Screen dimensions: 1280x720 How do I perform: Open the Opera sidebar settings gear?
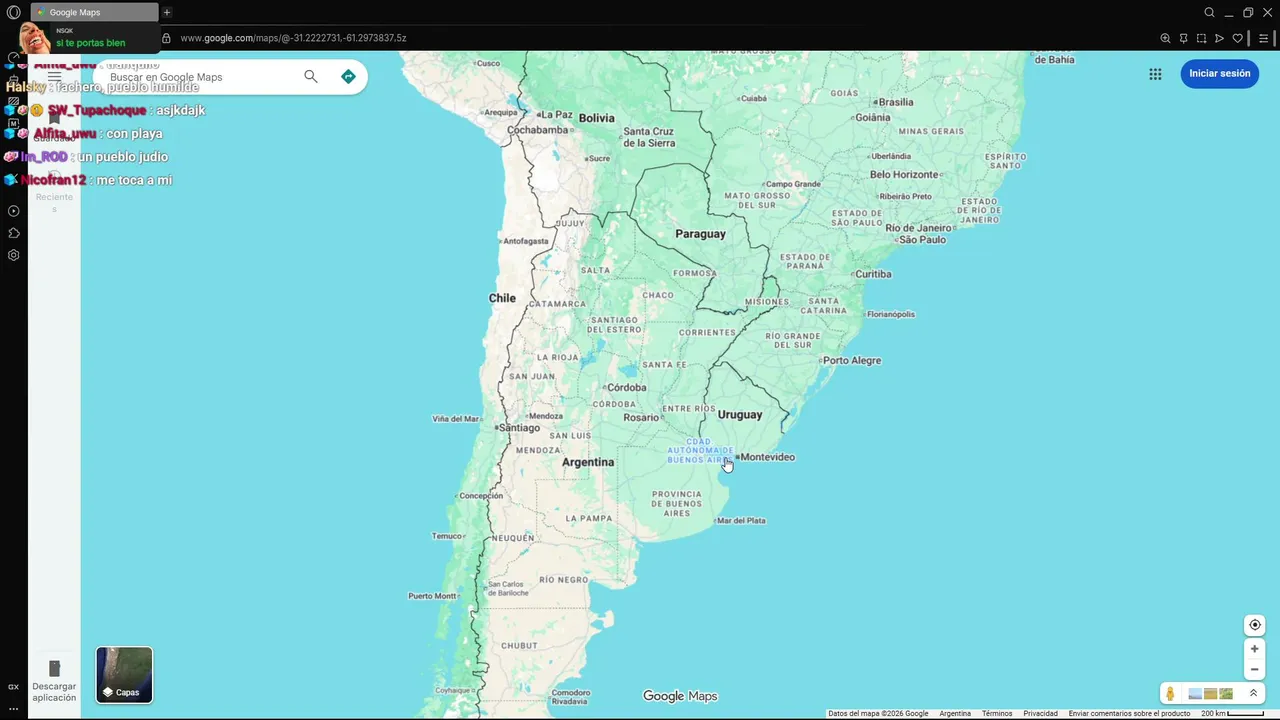(13, 255)
